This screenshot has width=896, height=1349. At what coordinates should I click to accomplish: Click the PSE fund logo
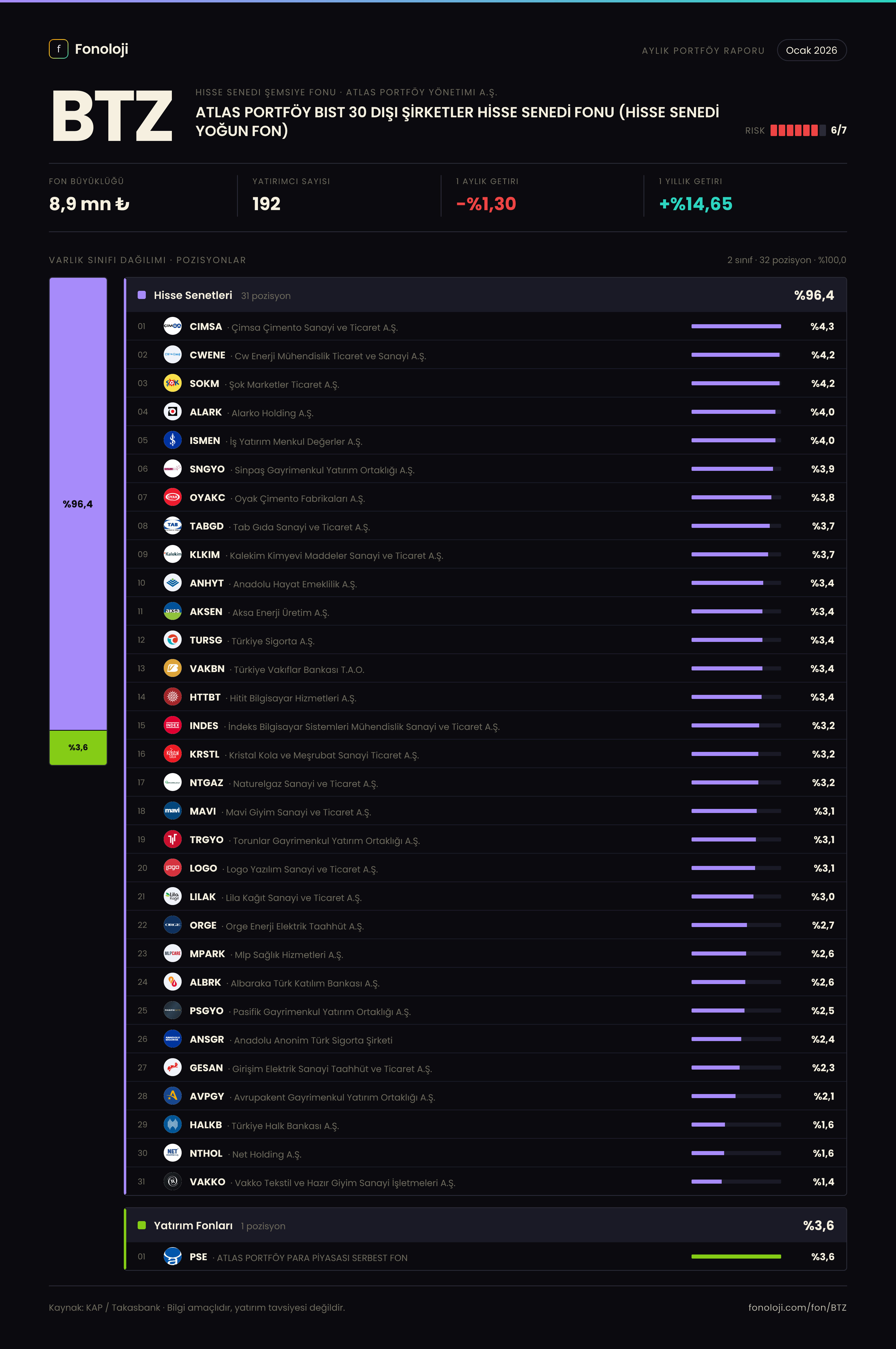coord(173,1256)
